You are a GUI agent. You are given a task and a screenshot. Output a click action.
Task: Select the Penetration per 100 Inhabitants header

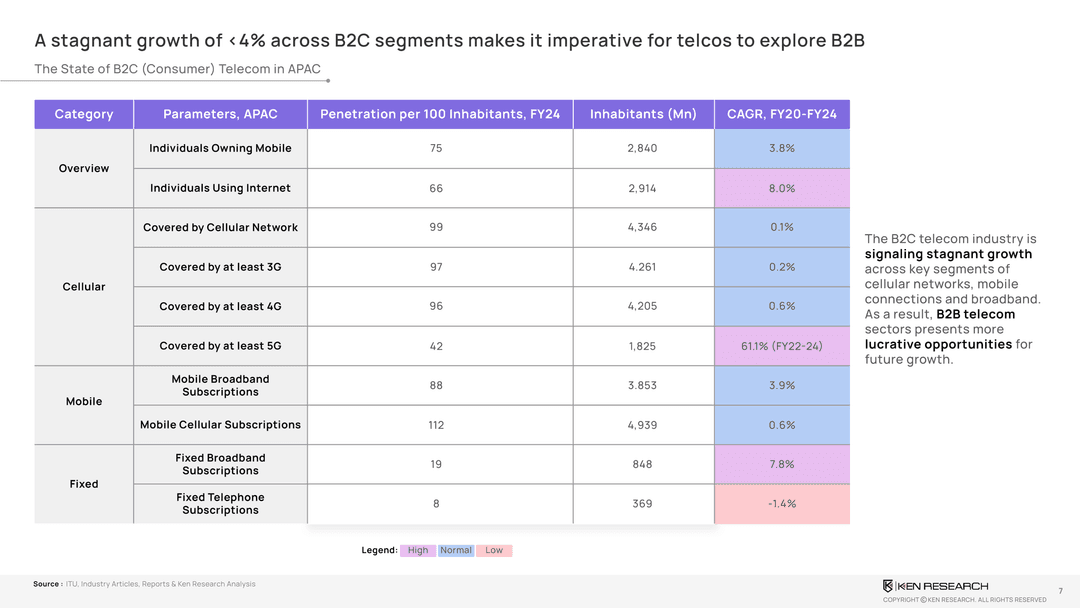click(440, 114)
